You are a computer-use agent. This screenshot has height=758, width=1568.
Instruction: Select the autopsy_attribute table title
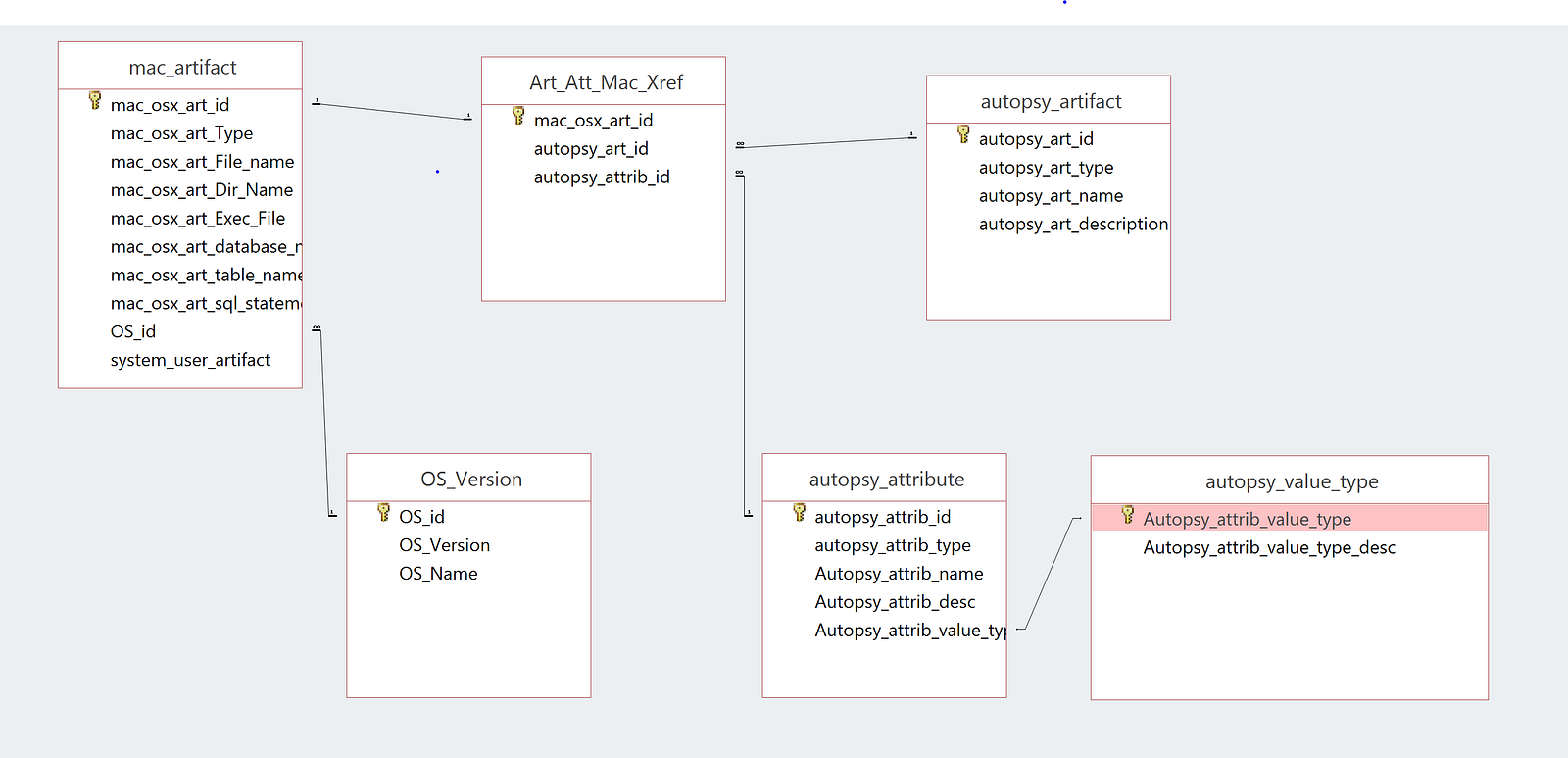click(x=884, y=479)
